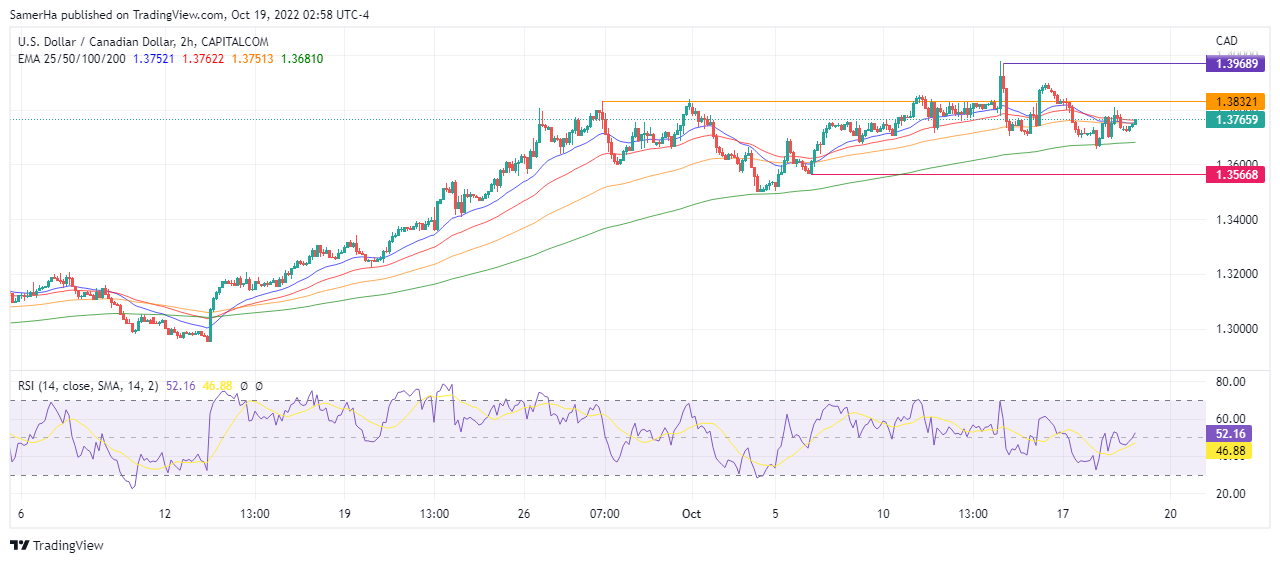1280x563 pixels.
Task: Open the CAD currency label on price axis
Action: 1227,41
